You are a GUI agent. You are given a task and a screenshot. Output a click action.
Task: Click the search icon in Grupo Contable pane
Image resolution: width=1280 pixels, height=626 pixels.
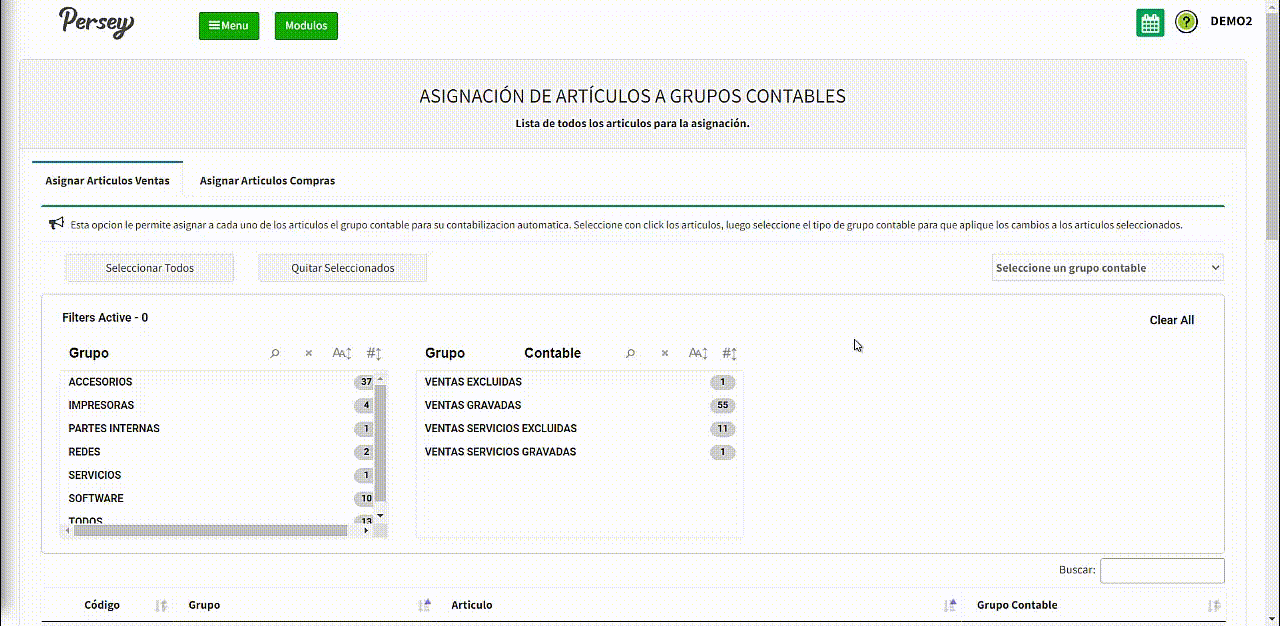click(630, 354)
